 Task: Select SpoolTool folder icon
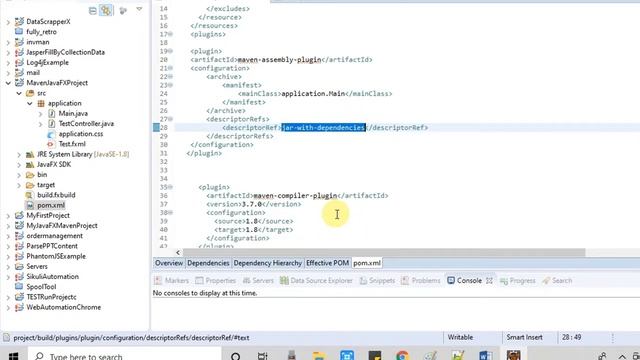19,287
